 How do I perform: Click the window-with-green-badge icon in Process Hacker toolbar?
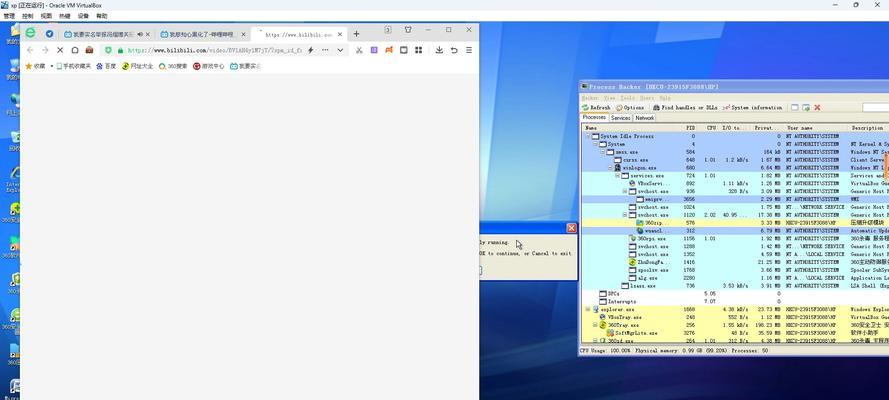click(x=806, y=107)
